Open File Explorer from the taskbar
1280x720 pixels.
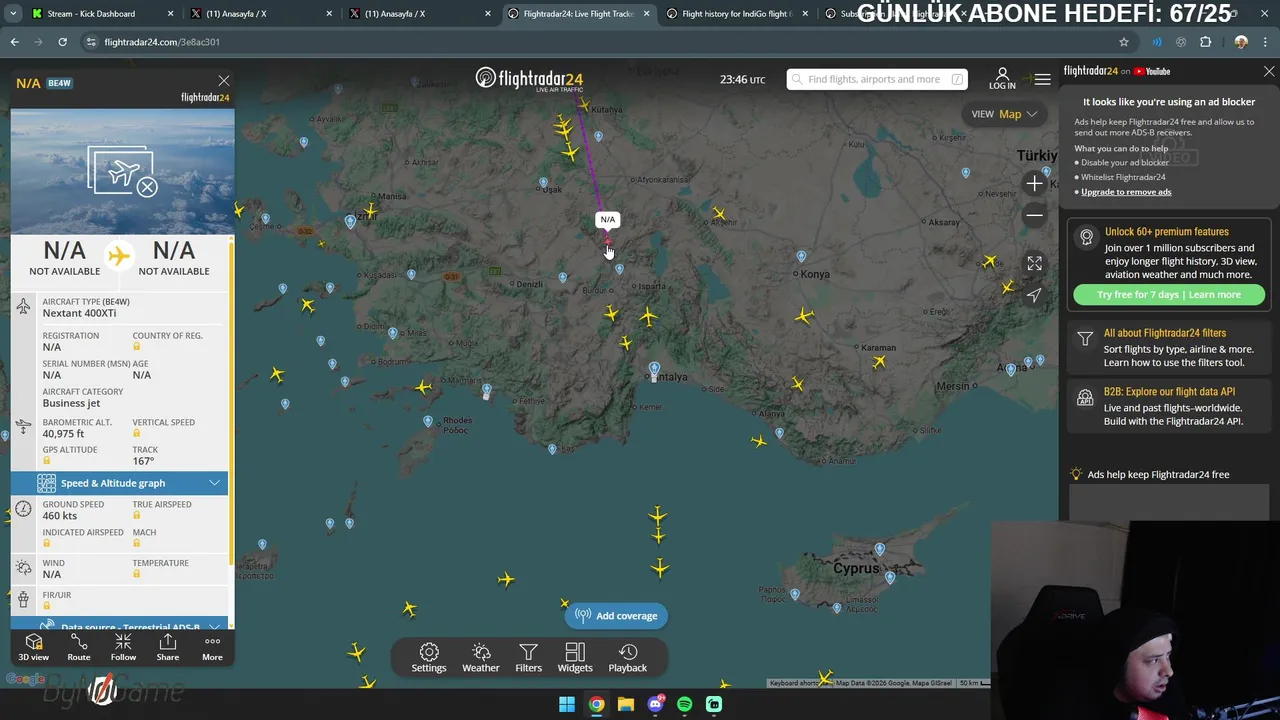(626, 704)
